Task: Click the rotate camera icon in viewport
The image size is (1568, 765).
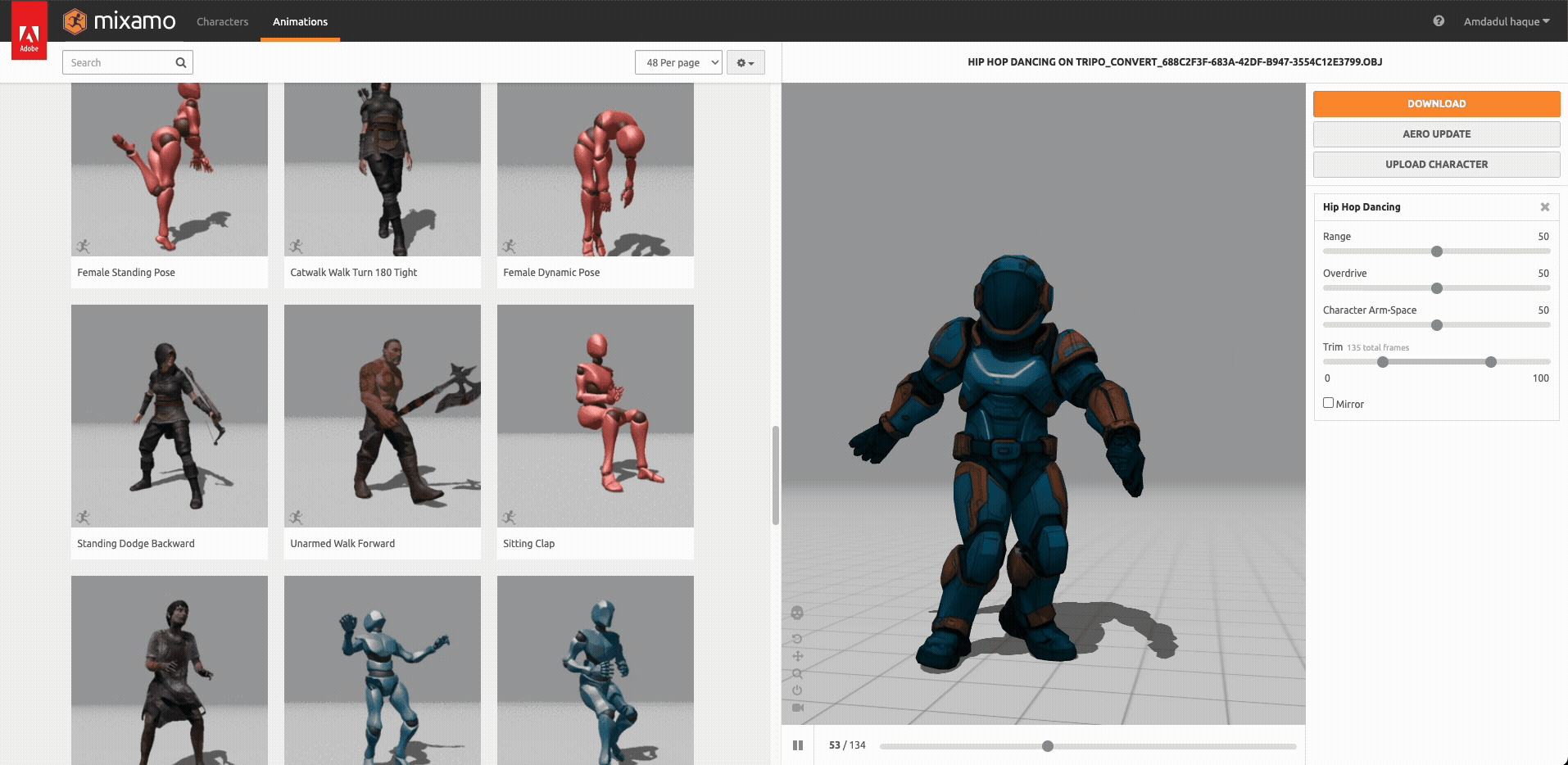Action: (x=797, y=639)
